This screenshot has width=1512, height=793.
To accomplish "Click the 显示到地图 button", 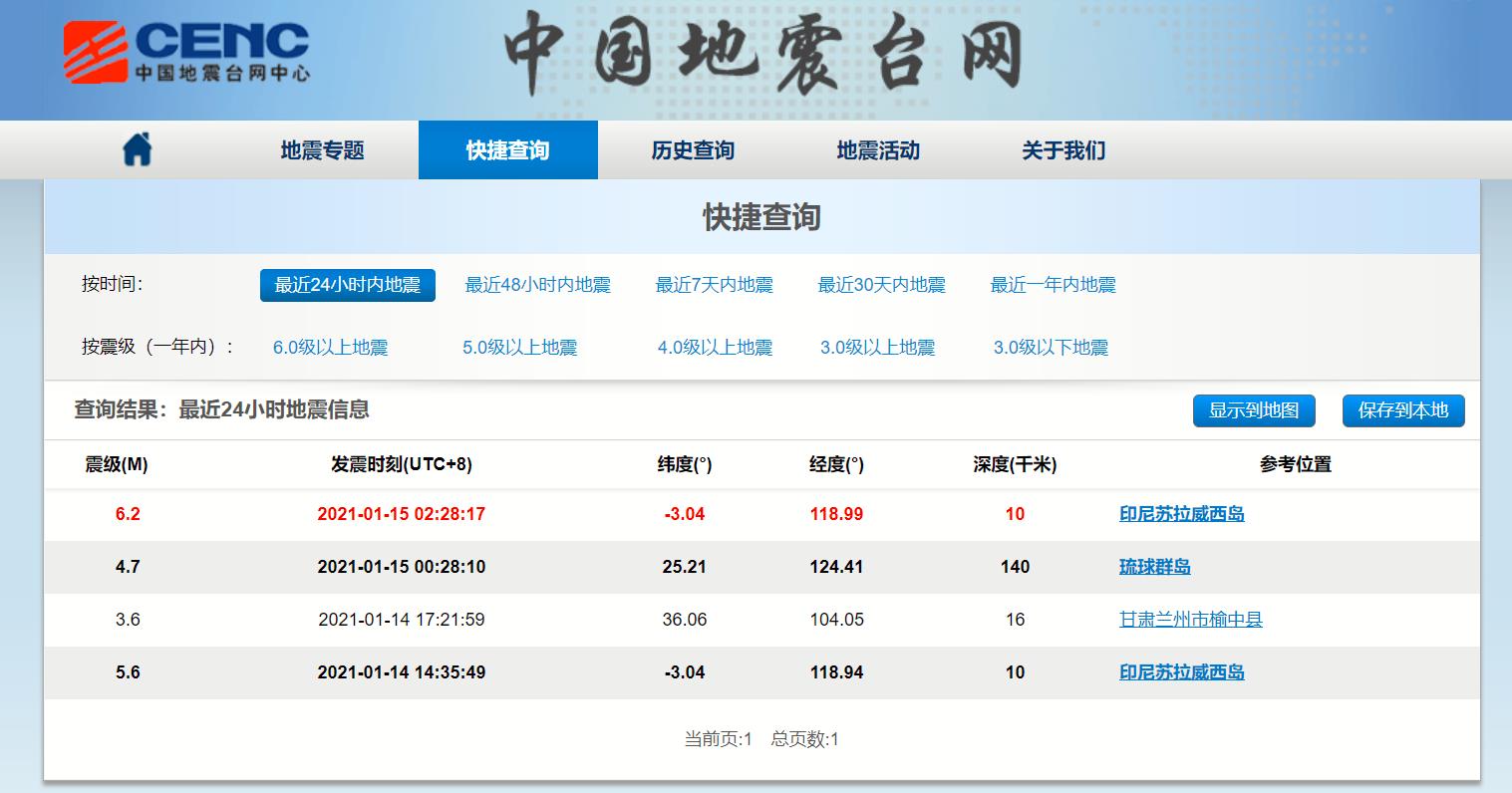I will (x=1254, y=410).
